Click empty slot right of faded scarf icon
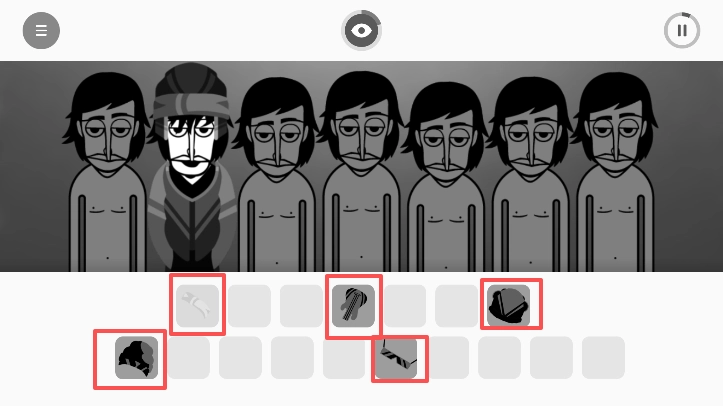This screenshot has height=406, width=723. pyautogui.click(x=249, y=306)
